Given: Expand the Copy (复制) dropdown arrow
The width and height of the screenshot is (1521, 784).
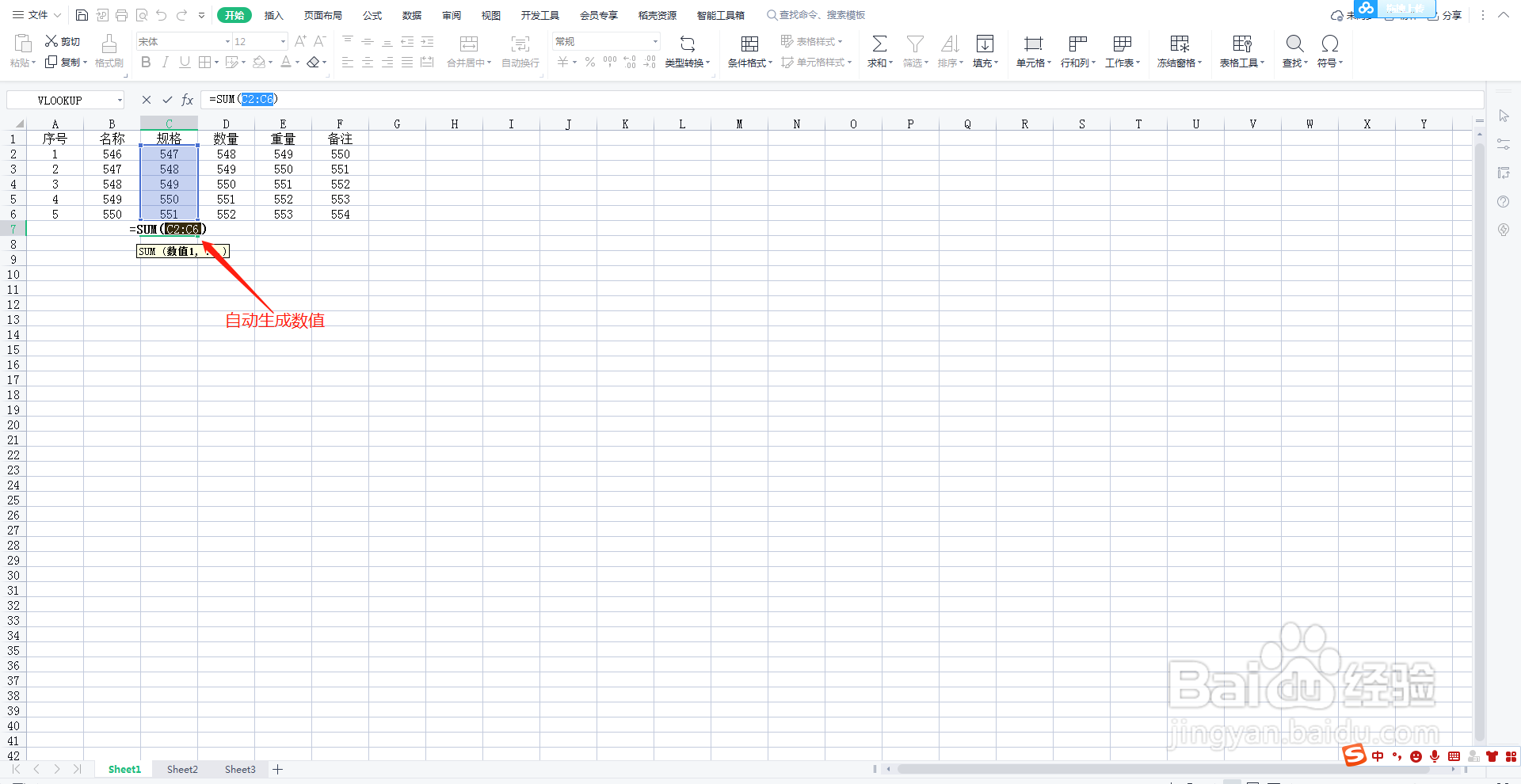Looking at the screenshot, I should click(84, 63).
